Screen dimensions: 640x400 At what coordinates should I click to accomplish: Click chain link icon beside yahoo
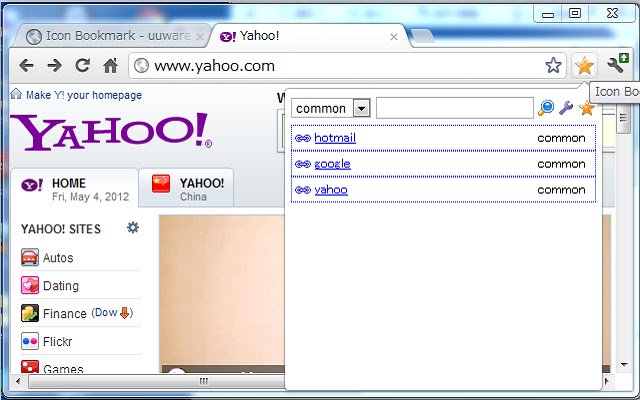303,190
